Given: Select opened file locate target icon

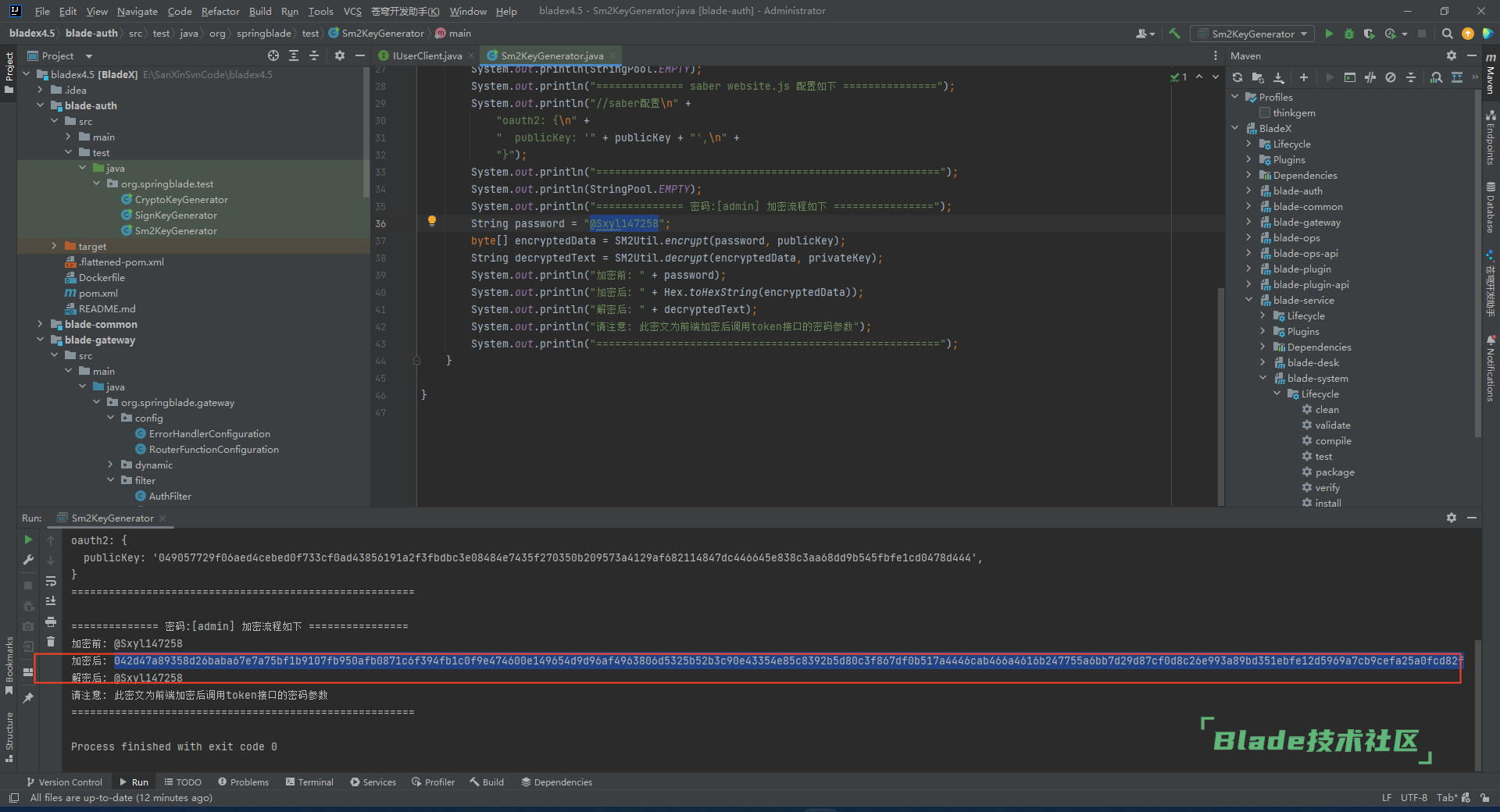Looking at the screenshot, I should point(273,55).
